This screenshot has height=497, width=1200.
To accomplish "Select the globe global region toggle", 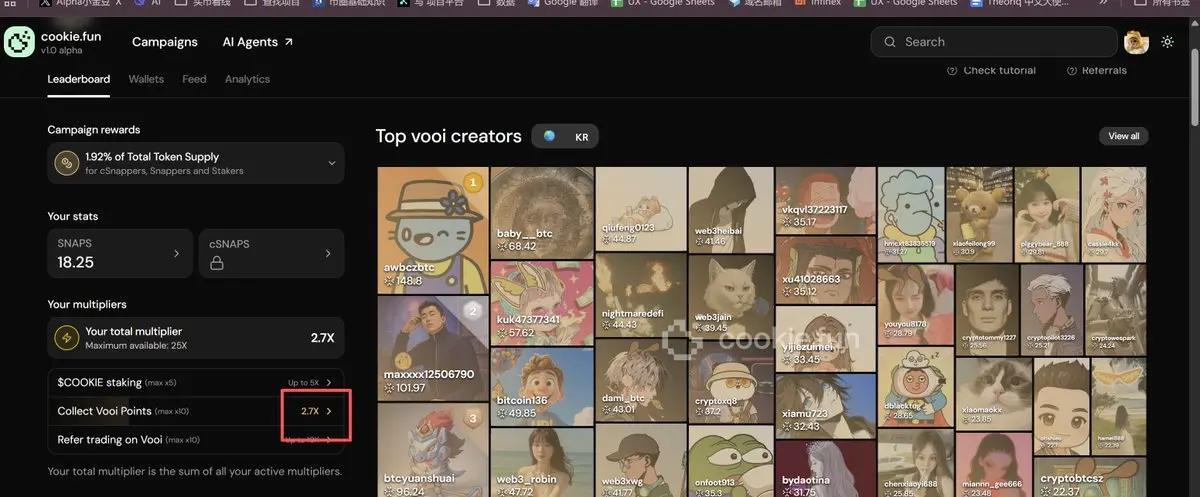I will click(x=550, y=137).
